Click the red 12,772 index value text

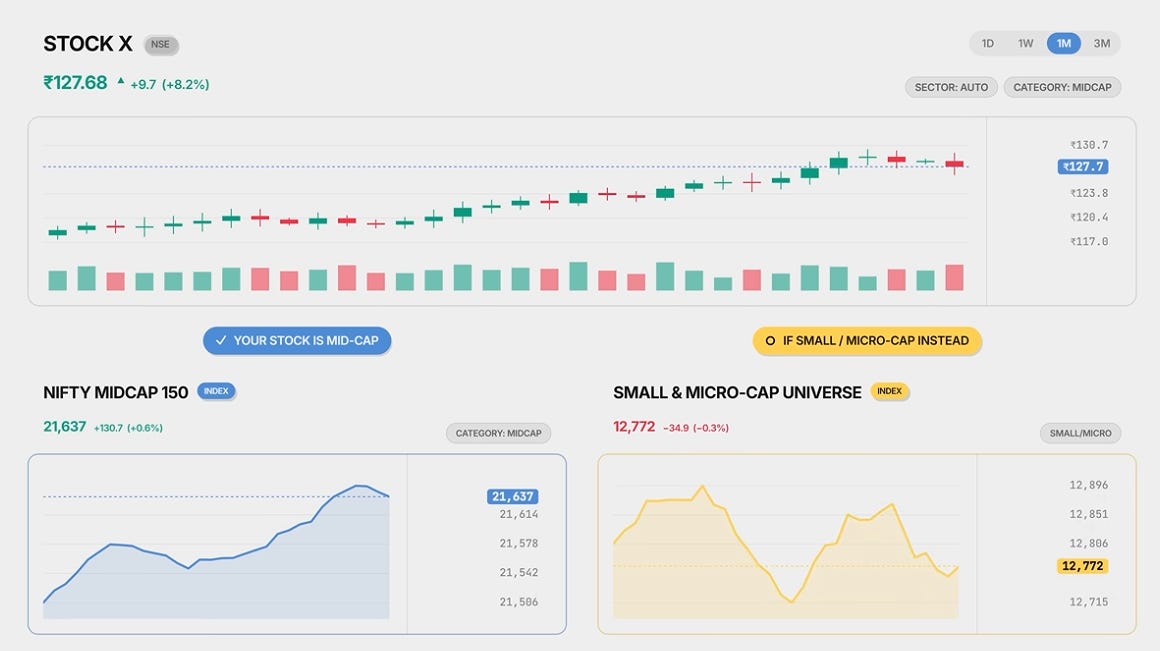634,427
